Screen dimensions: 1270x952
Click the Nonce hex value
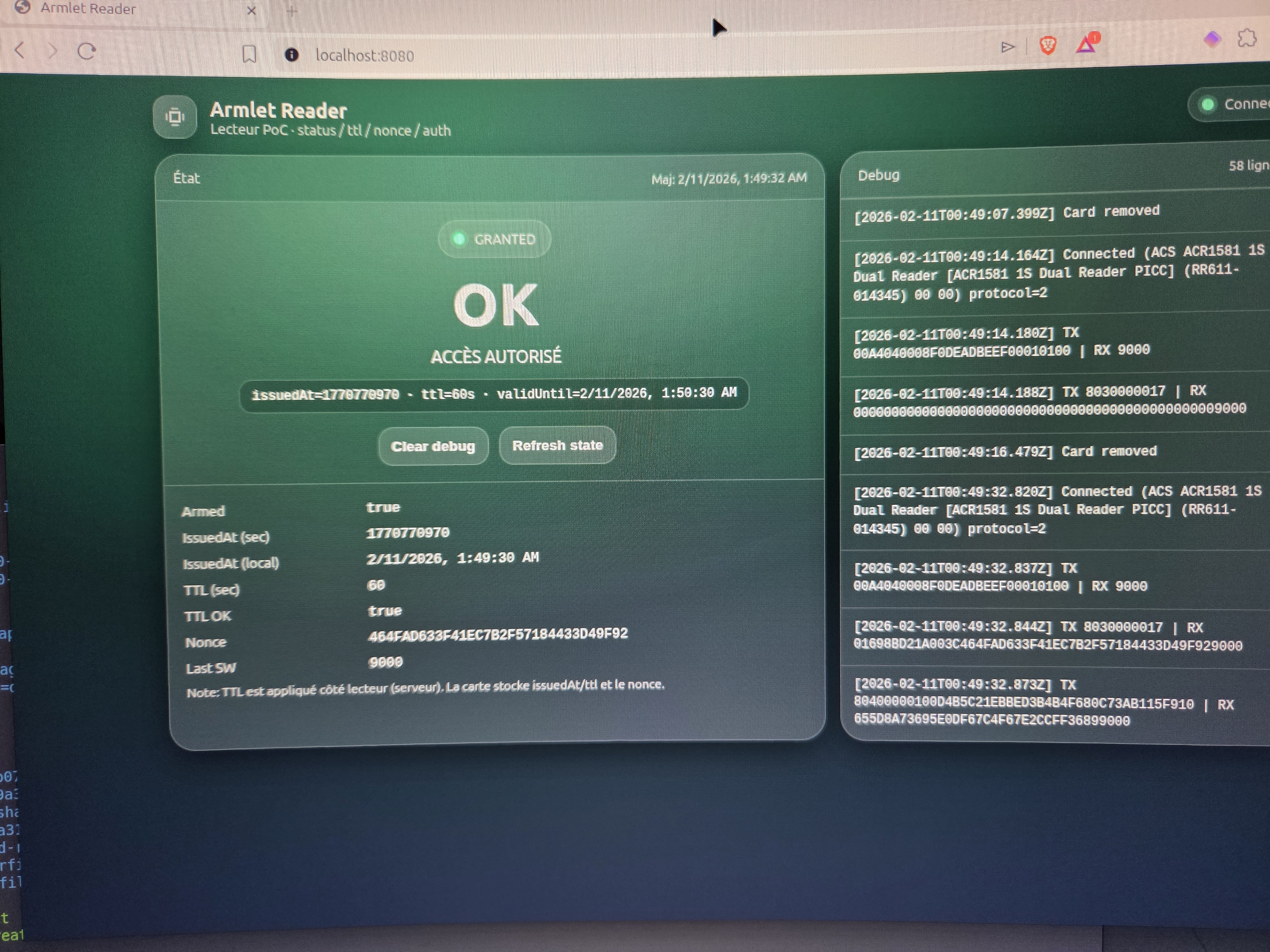tap(497, 635)
